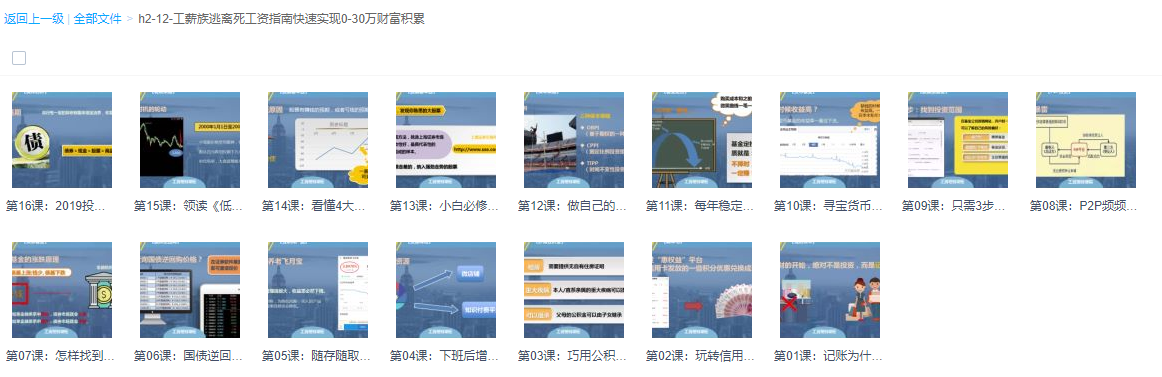Open the 全部文件 breadcrumb link

tap(97, 19)
